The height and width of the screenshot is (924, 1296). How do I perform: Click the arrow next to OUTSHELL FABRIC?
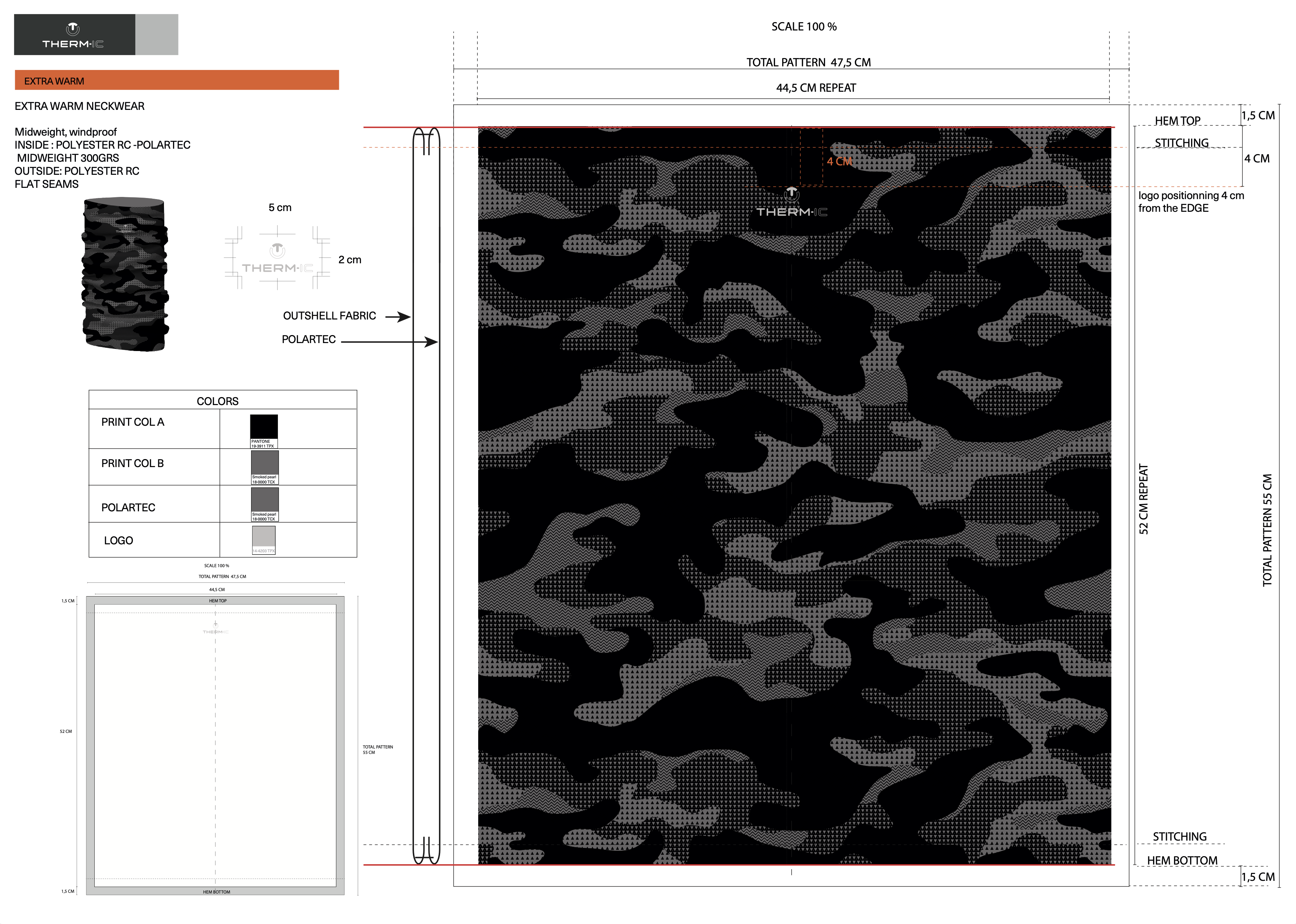pyautogui.click(x=398, y=317)
